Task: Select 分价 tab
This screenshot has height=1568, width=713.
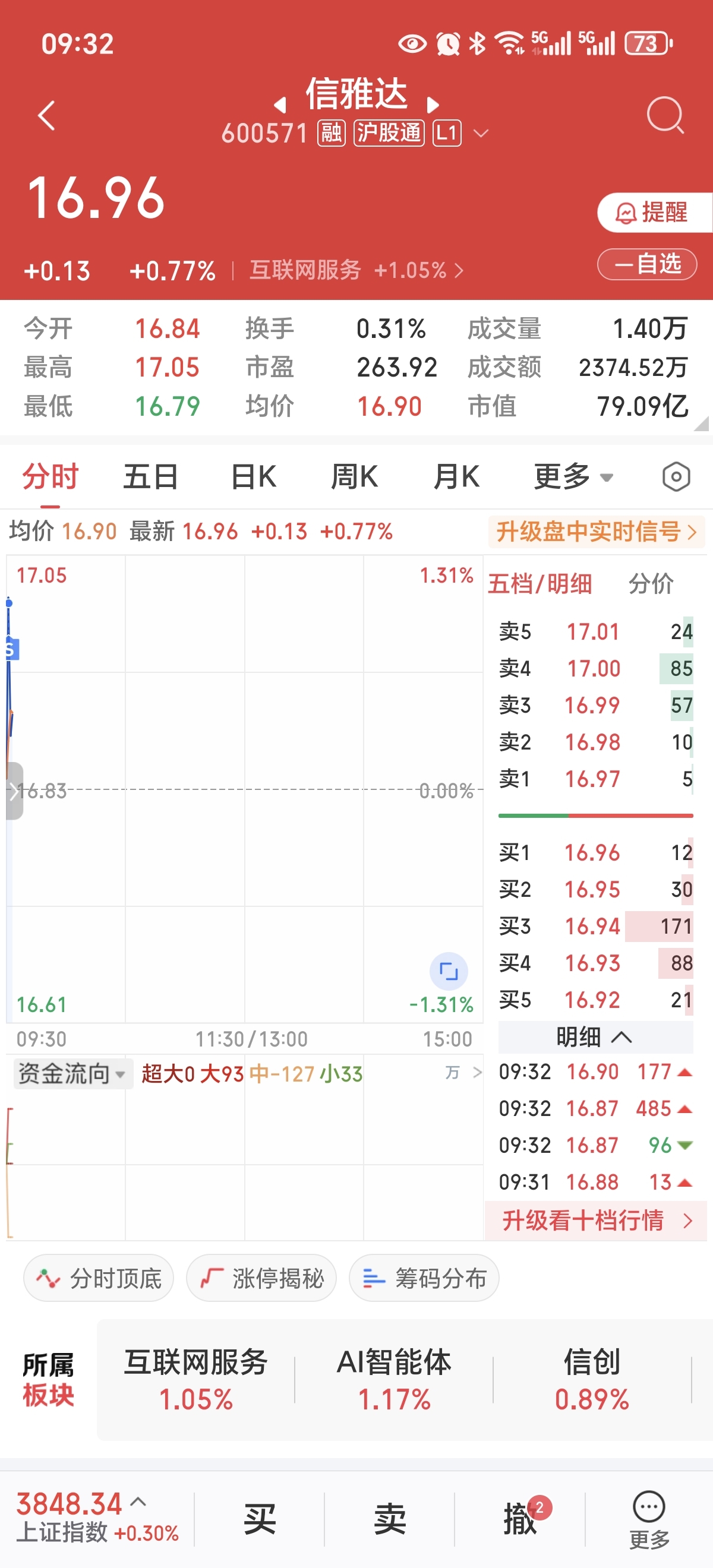Action: point(650,584)
